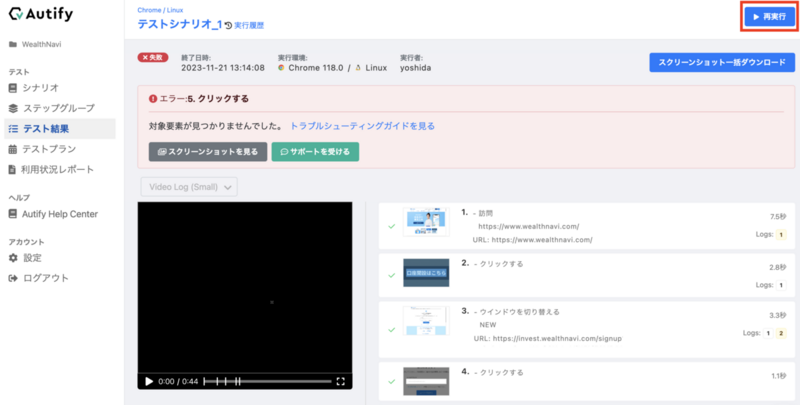The image size is (800, 405).
Task: Open Autify Help Center link
Action: (x=53, y=214)
